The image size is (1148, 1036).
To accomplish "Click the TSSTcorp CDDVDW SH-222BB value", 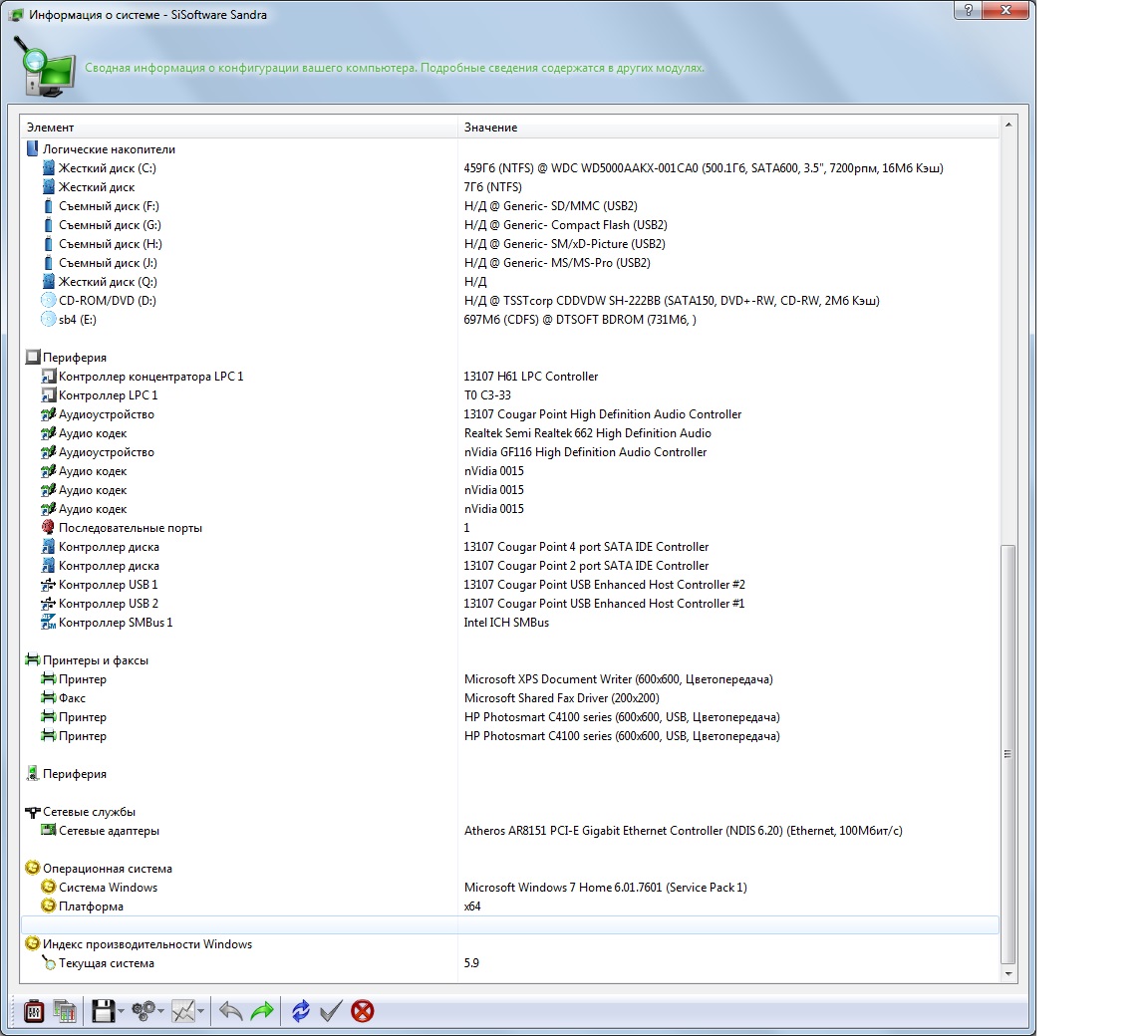I will (x=672, y=301).
